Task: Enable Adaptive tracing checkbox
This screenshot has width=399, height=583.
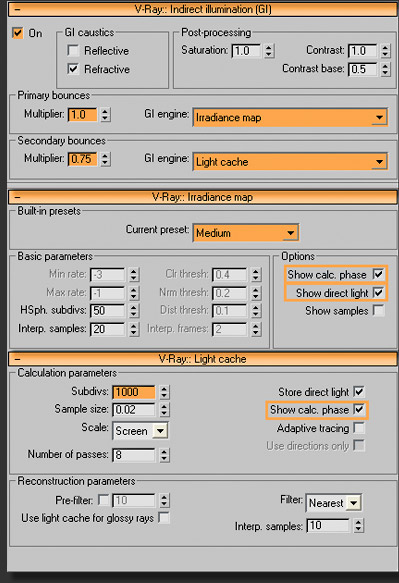Action: click(x=359, y=428)
